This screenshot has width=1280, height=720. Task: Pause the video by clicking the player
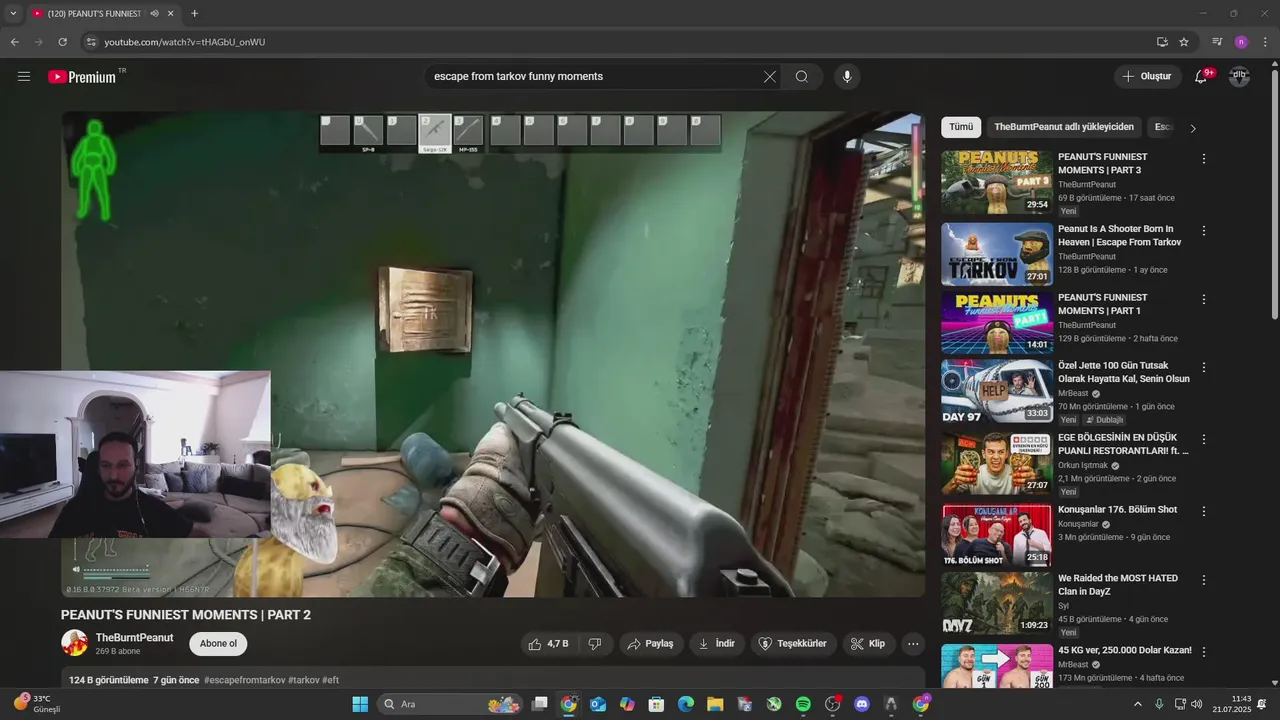(493, 354)
